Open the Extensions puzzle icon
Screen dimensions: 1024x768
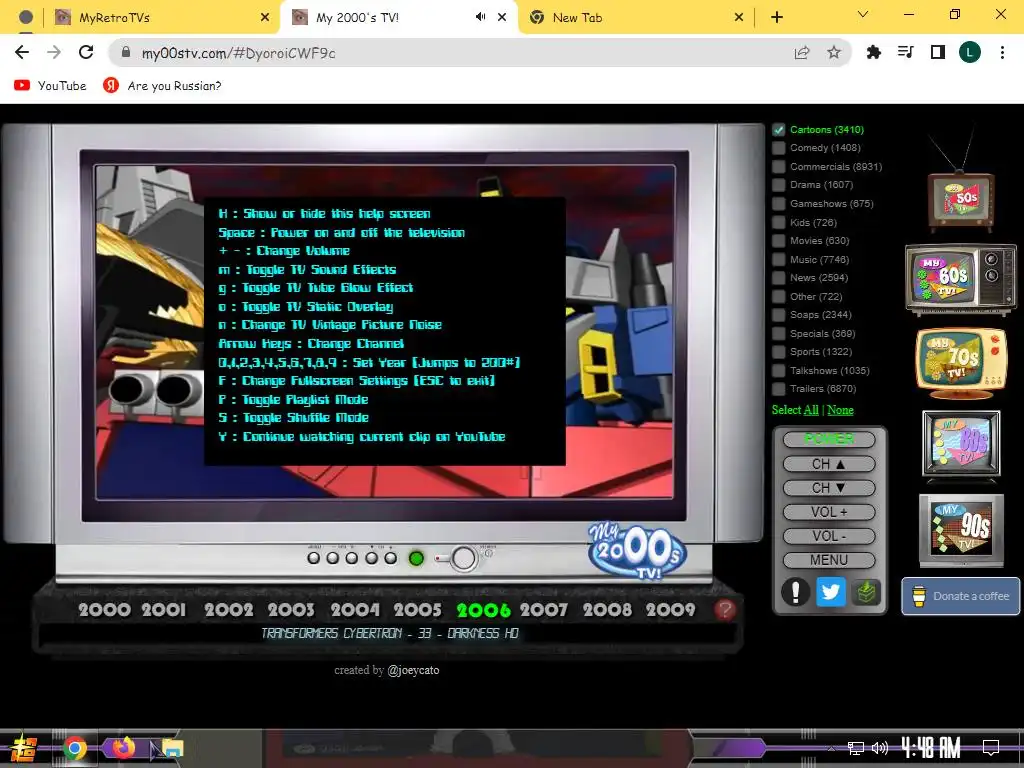click(x=874, y=53)
